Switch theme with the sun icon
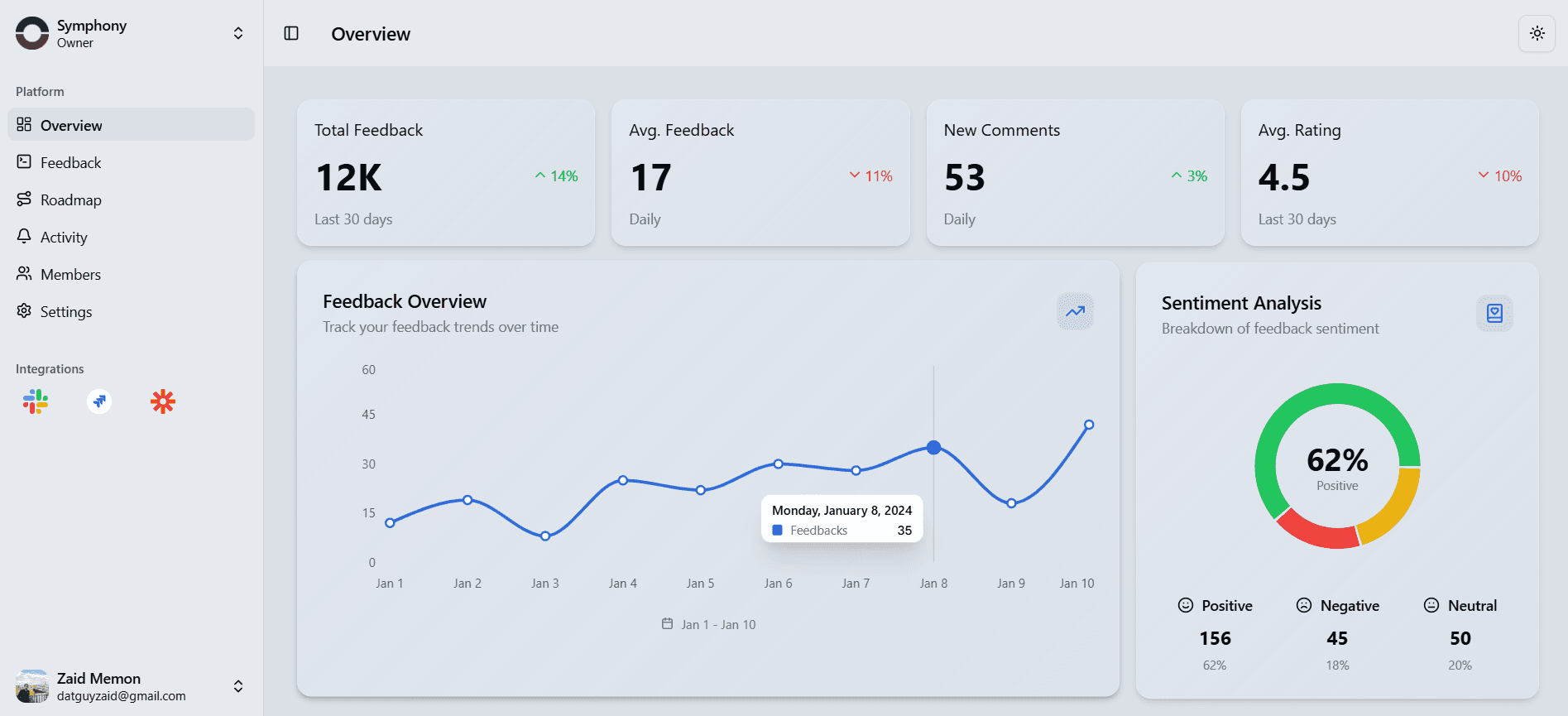Image resolution: width=1568 pixels, height=716 pixels. pos(1537,33)
